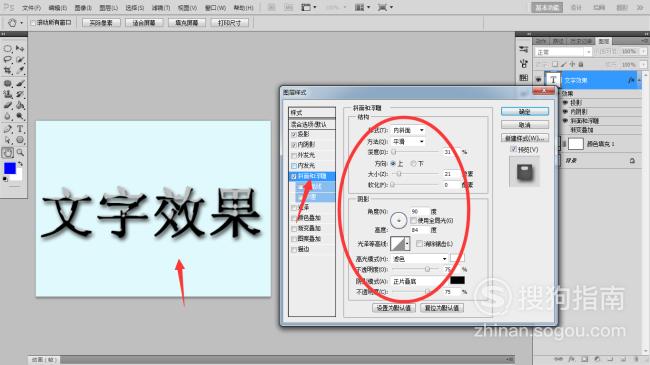Open the arrange documents icon in the top bar
This screenshot has width=650, height=365.
359,7
